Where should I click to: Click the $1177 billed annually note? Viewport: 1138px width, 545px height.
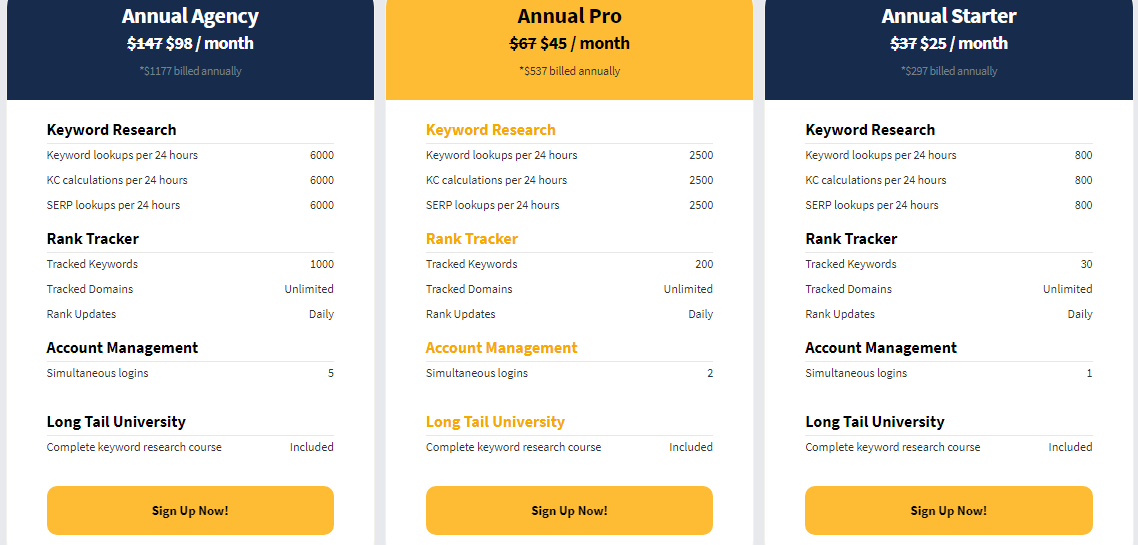(190, 71)
